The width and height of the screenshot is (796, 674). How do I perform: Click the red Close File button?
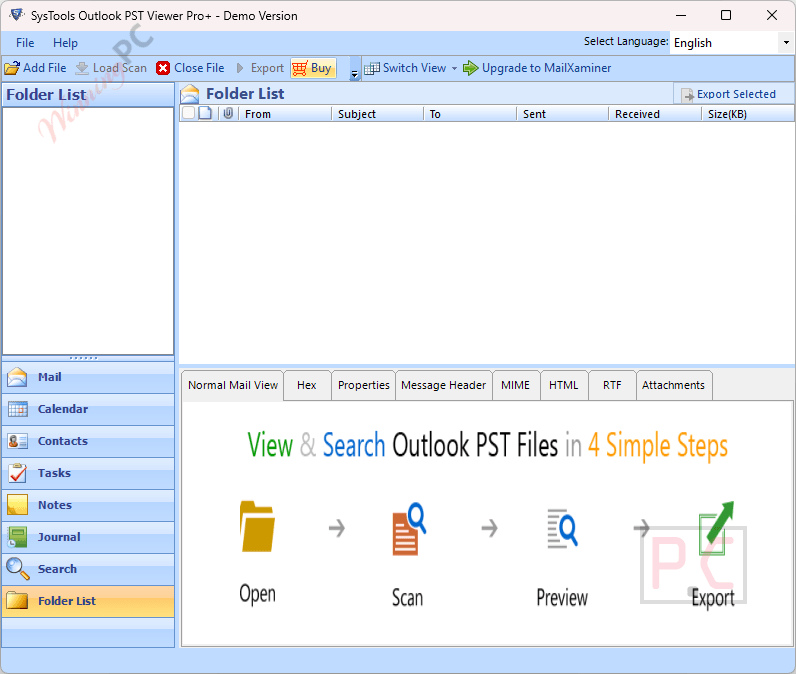pyautogui.click(x=190, y=68)
